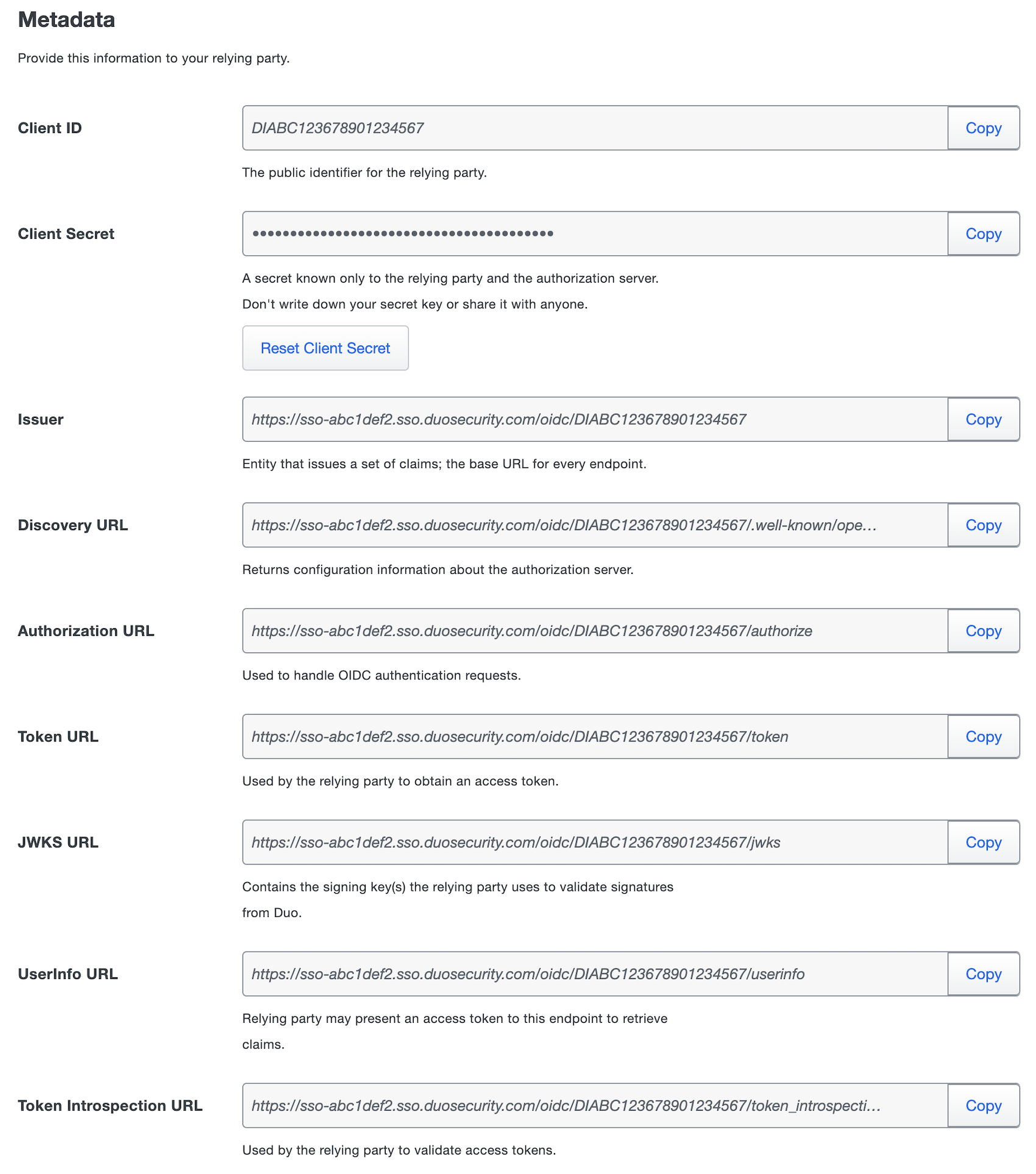
Task: Copy the Token URL
Action: click(x=983, y=736)
